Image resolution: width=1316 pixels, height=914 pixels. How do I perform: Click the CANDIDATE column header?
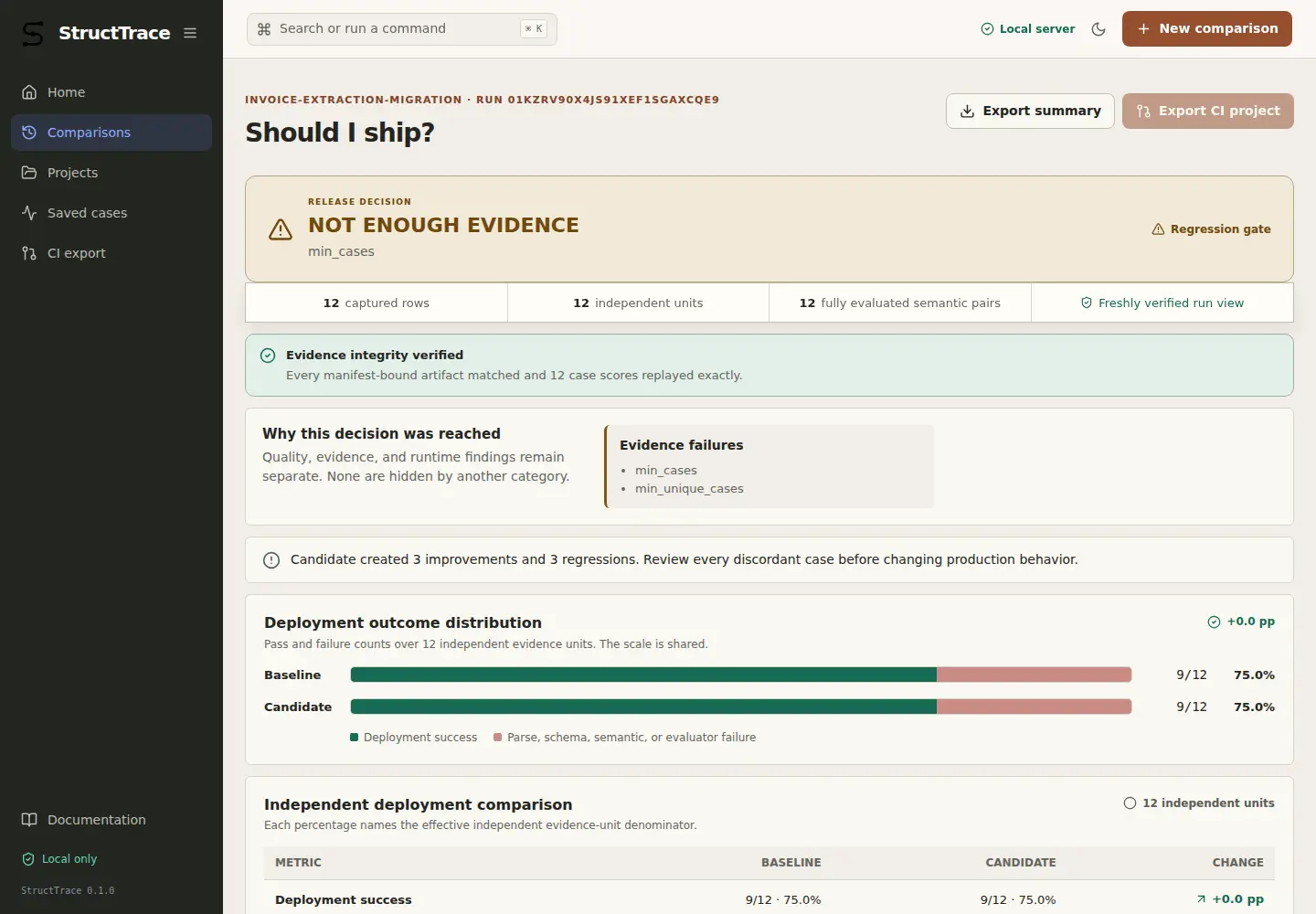[1021, 863]
